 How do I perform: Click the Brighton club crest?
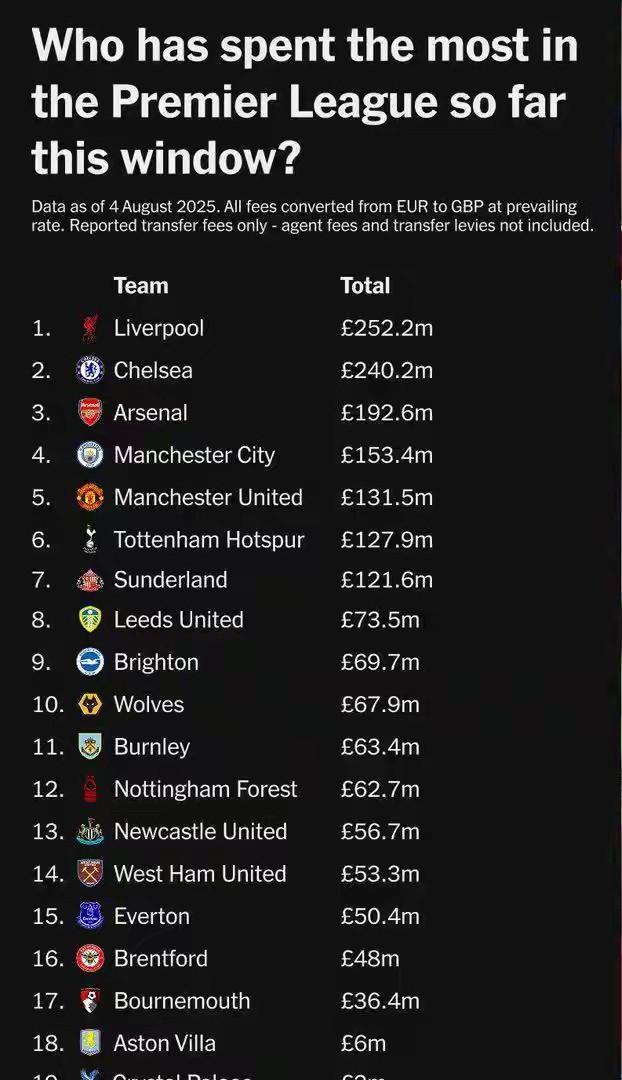point(90,662)
